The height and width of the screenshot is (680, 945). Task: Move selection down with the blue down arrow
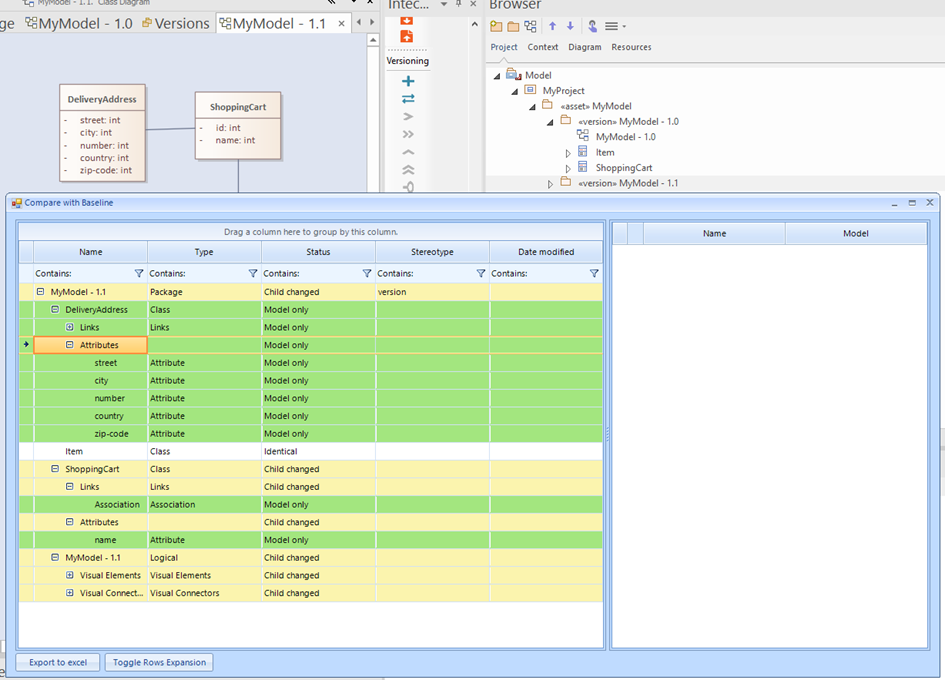click(570, 26)
